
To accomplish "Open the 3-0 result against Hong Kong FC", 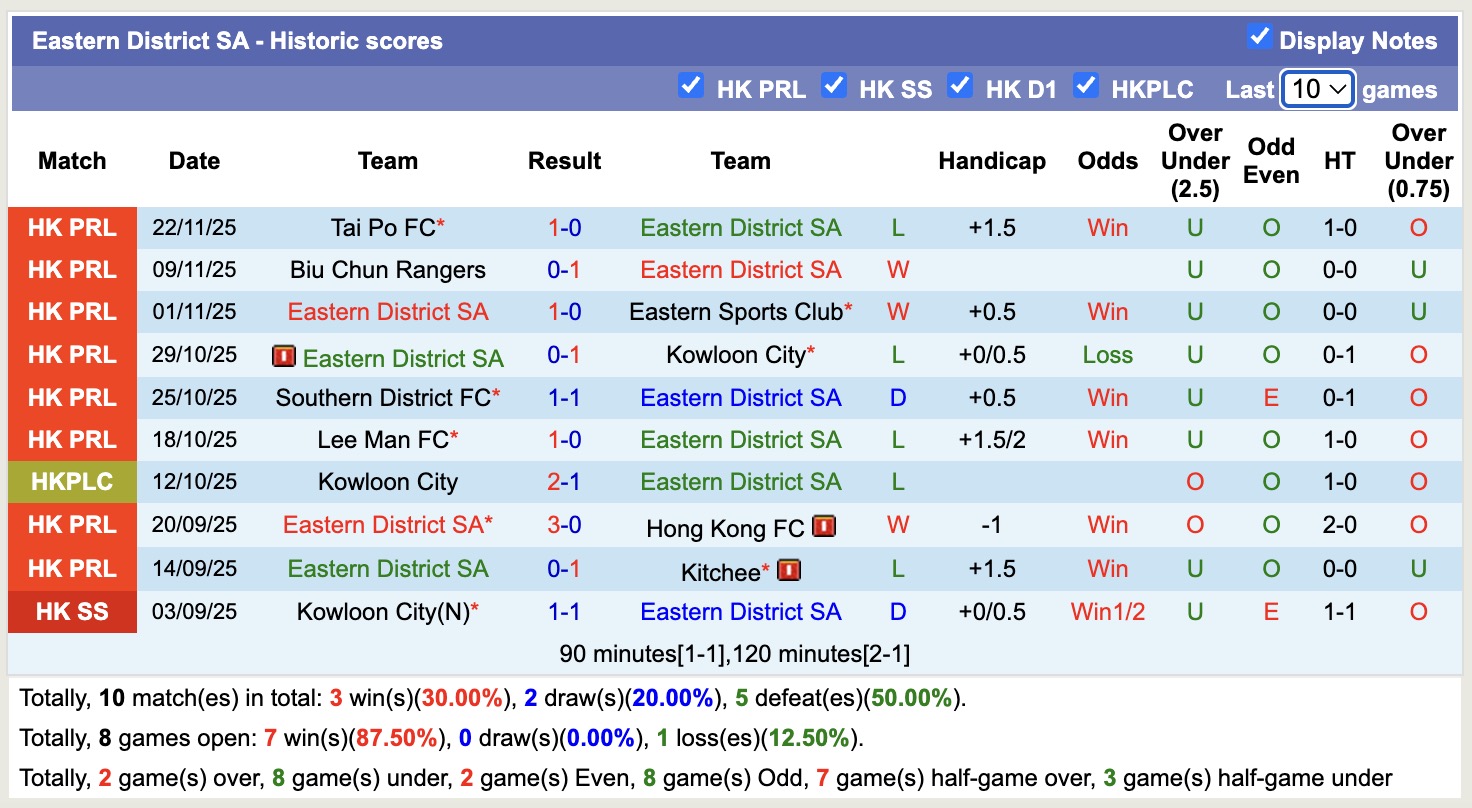I will 564,525.
